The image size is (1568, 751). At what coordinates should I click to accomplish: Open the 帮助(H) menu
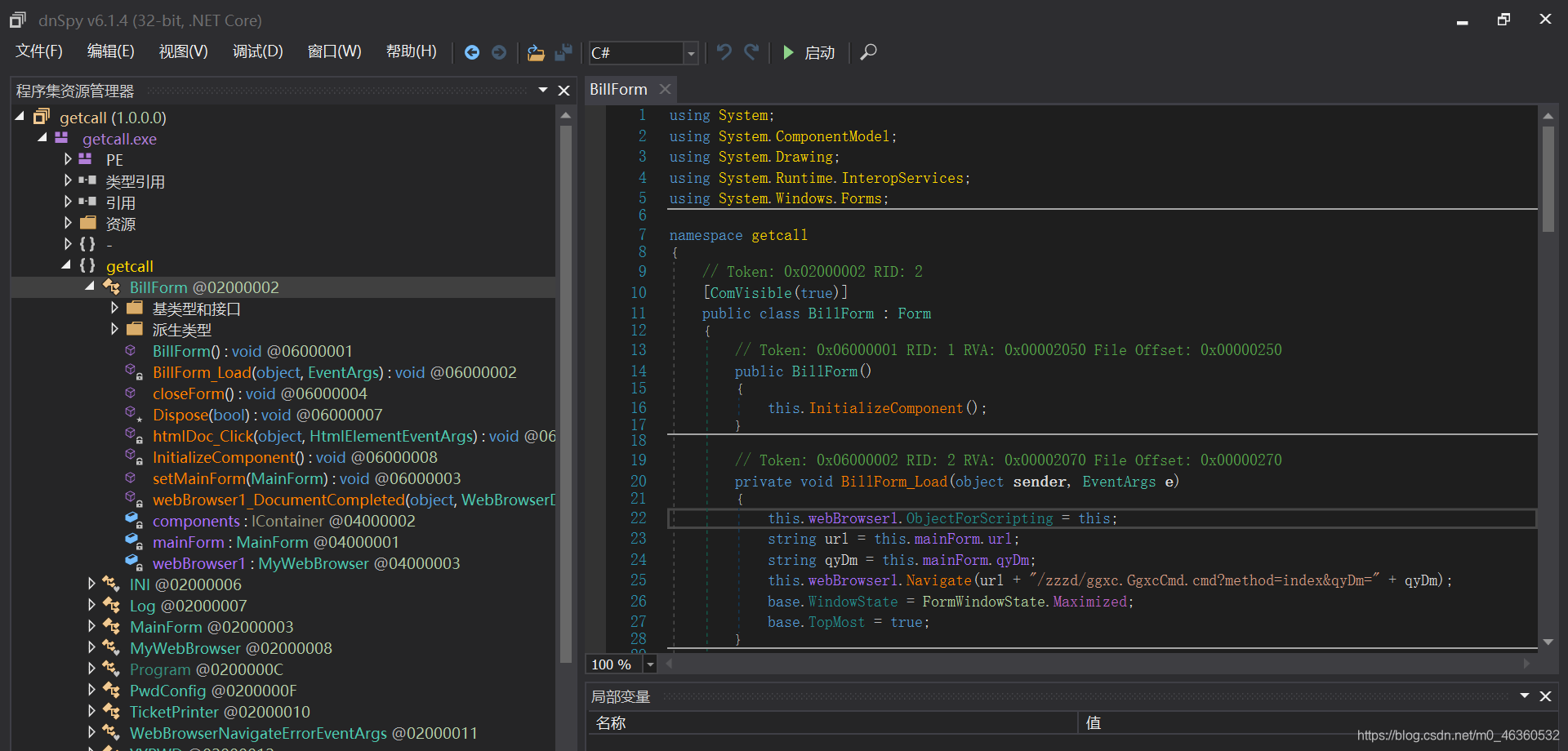(x=412, y=52)
